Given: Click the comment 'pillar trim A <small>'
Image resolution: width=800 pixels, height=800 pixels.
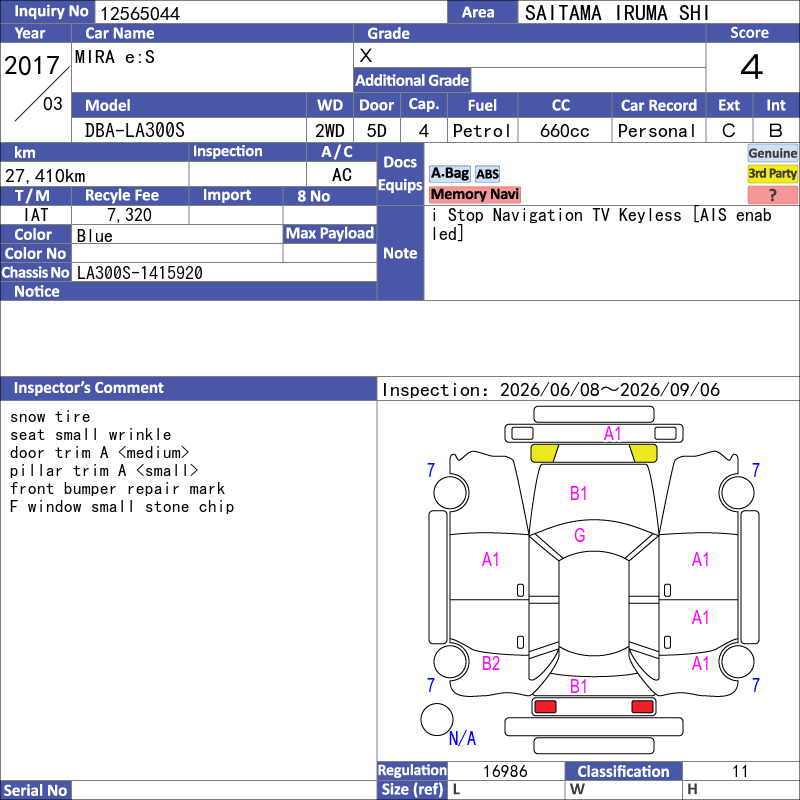Looking at the screenshot, I should coord(104,470).
